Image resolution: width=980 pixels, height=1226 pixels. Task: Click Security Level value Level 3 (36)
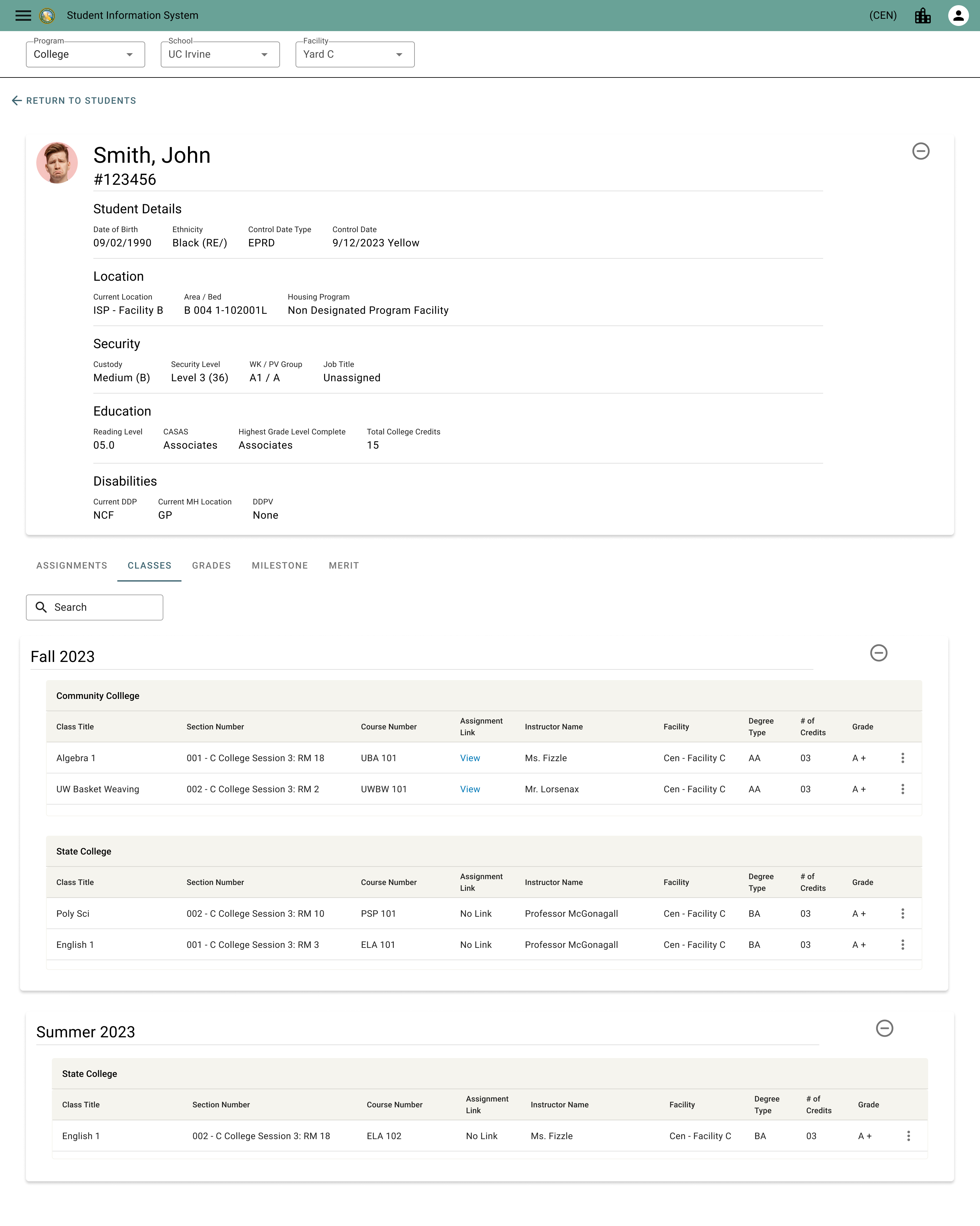coord(200,378)
